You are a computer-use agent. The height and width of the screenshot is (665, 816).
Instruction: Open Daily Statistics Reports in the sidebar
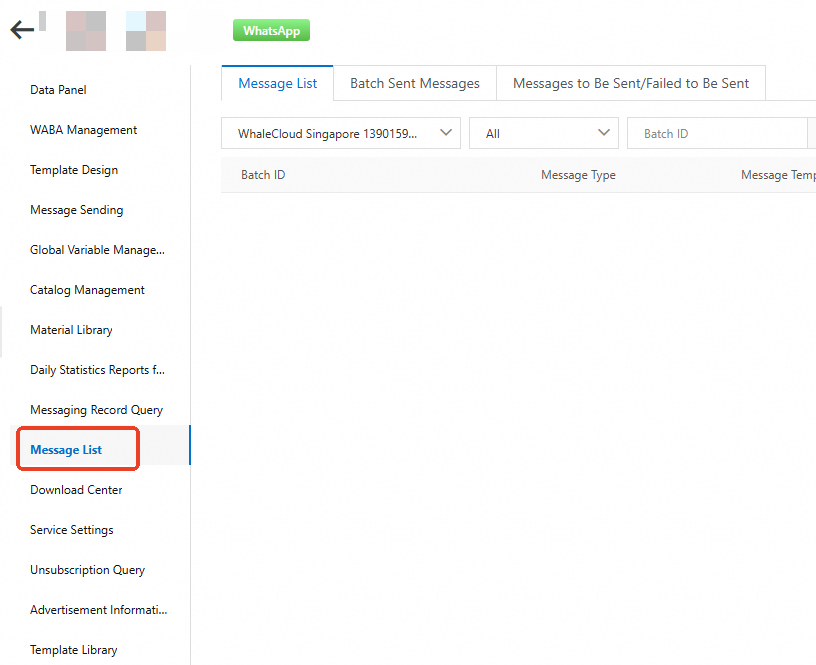97,370
